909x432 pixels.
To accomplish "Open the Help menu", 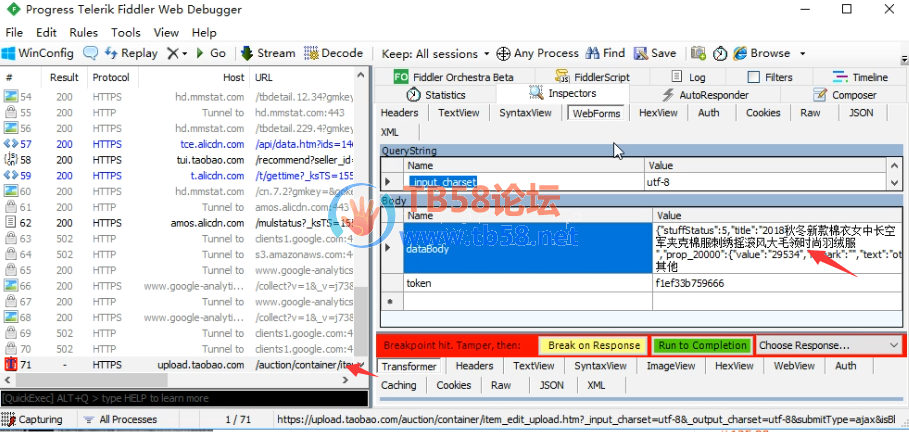I will point(204,32).
